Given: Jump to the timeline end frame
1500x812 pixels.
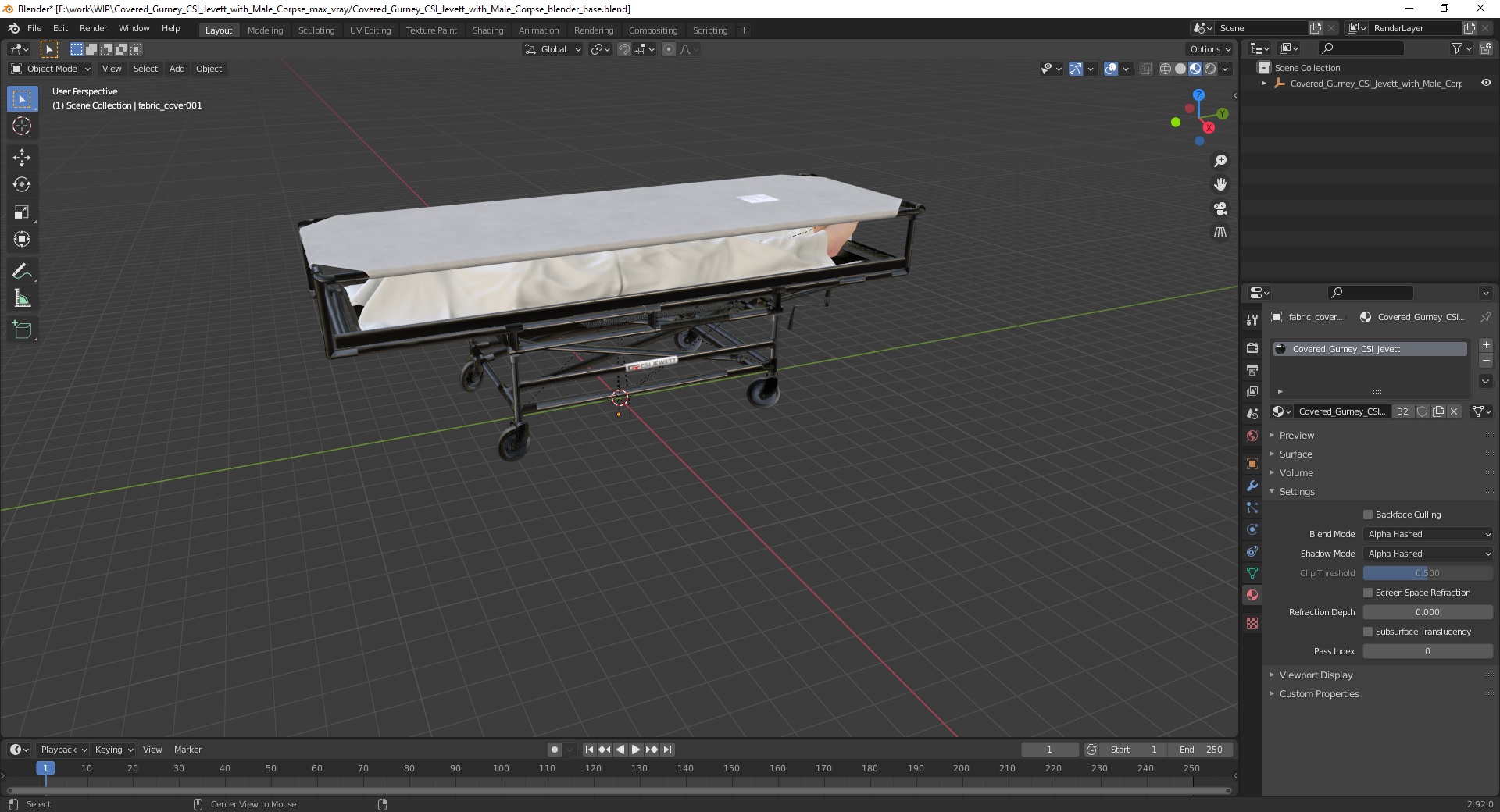Looking at the screenshot, I should (x=668, y=750).
